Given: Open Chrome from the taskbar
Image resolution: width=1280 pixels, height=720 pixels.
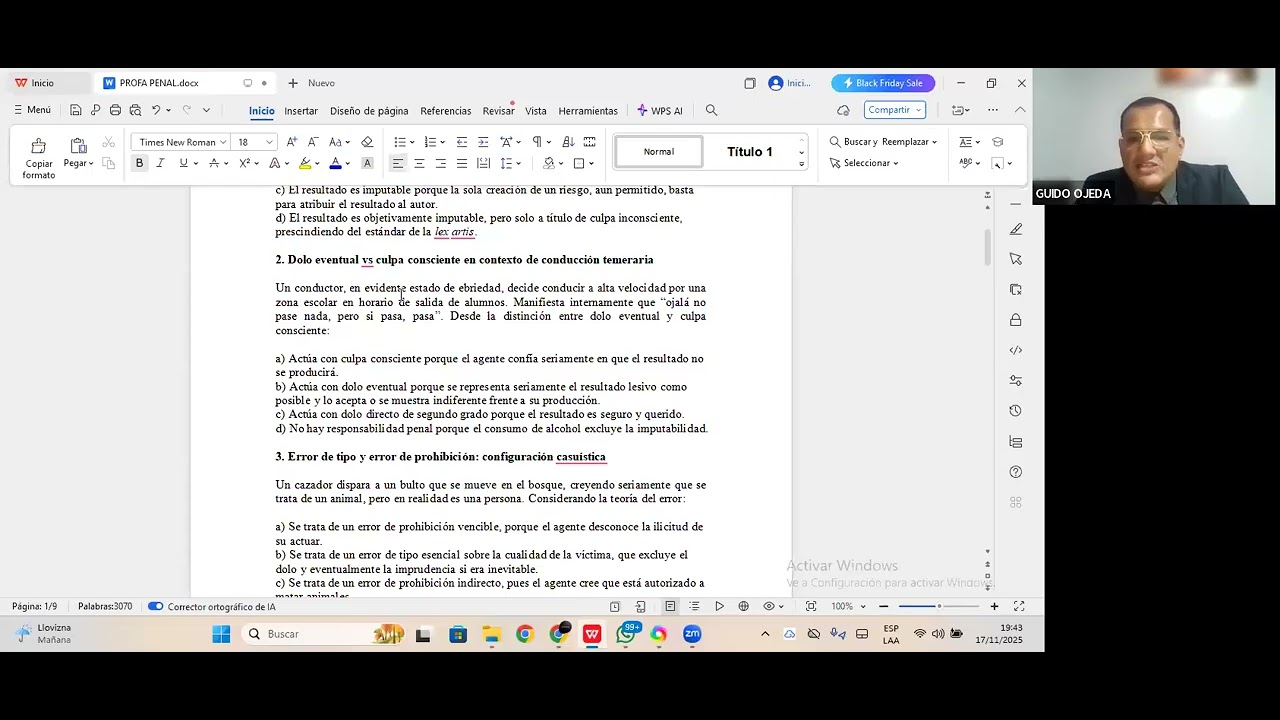Looking at the screenshot, I should pyautogui.click(x=525, y=634).
